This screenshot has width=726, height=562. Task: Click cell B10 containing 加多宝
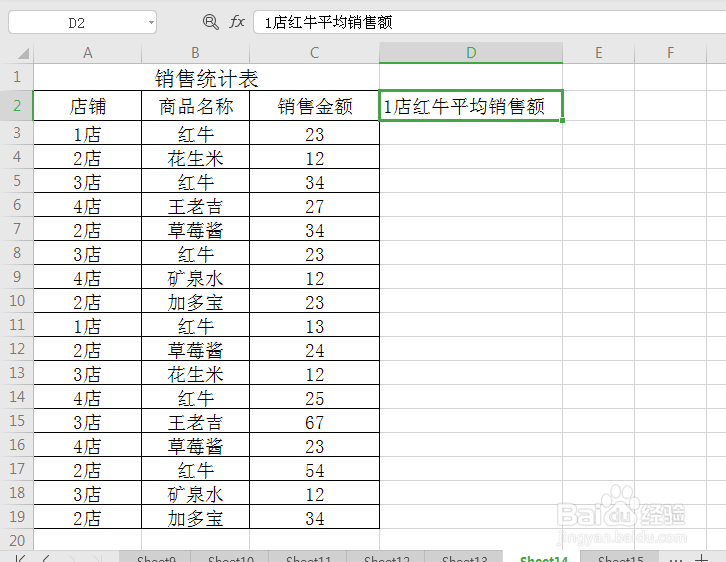point(195,302)
